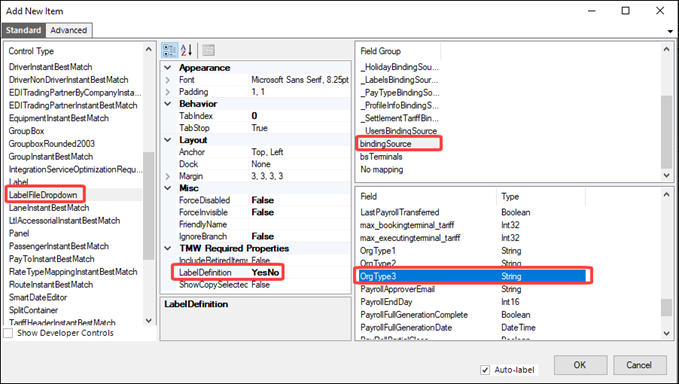Select _HolidayBindingSou... field group
This screenshot has width=679, height=384.
click(399, 67)
